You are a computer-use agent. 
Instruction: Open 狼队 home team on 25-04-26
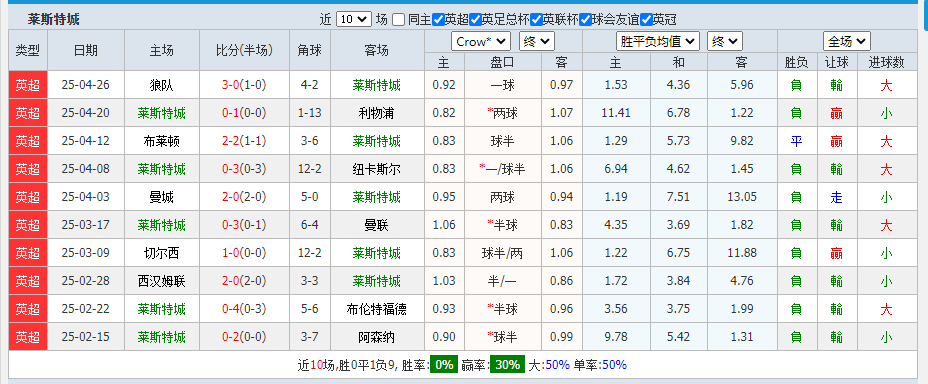tap(162, 85)
